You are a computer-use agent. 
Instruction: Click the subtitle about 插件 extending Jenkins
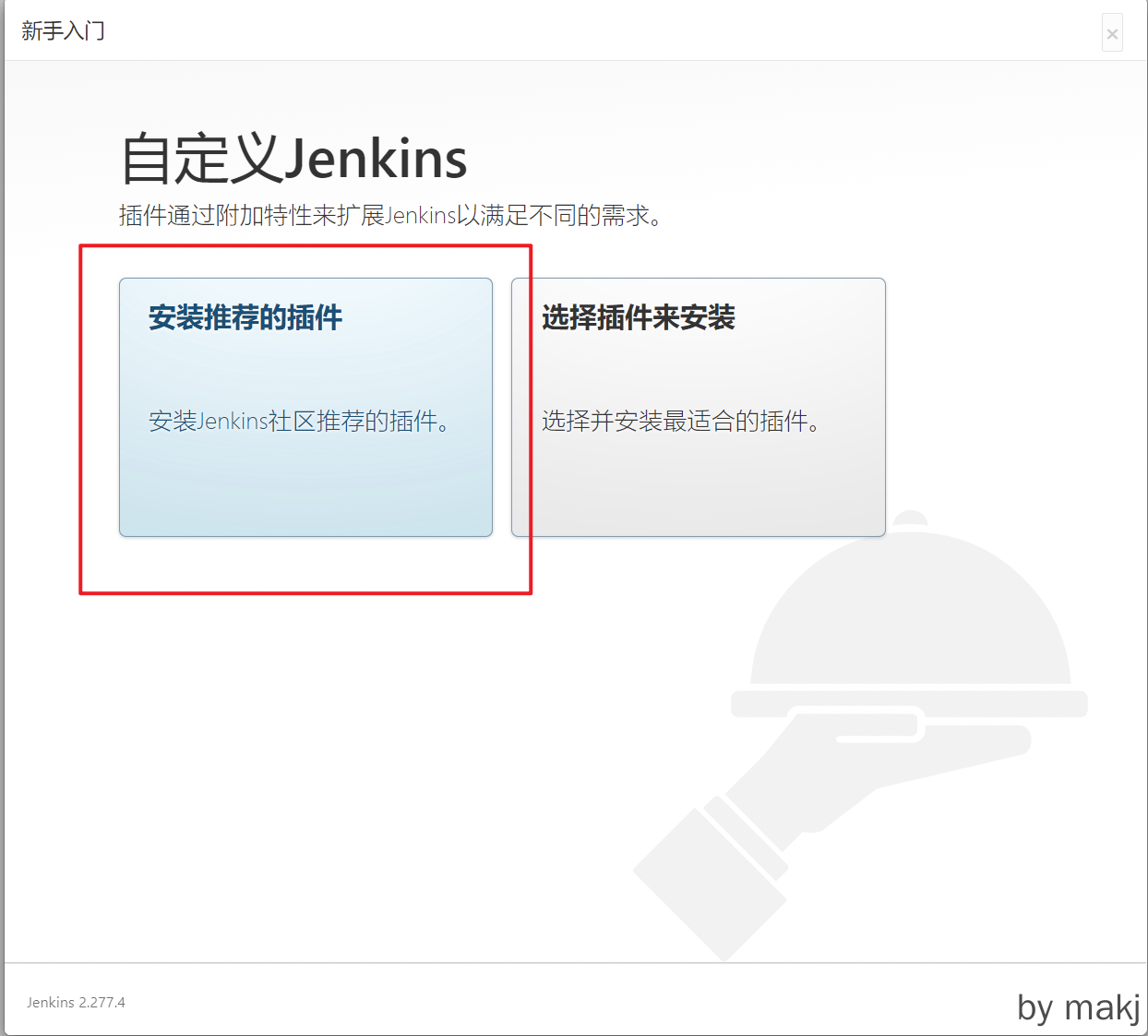(389, 216)
